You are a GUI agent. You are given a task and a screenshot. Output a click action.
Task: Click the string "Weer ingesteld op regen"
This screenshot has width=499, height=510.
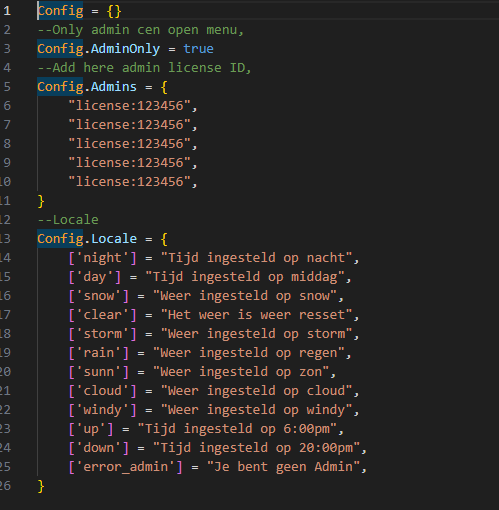point(249,353)
